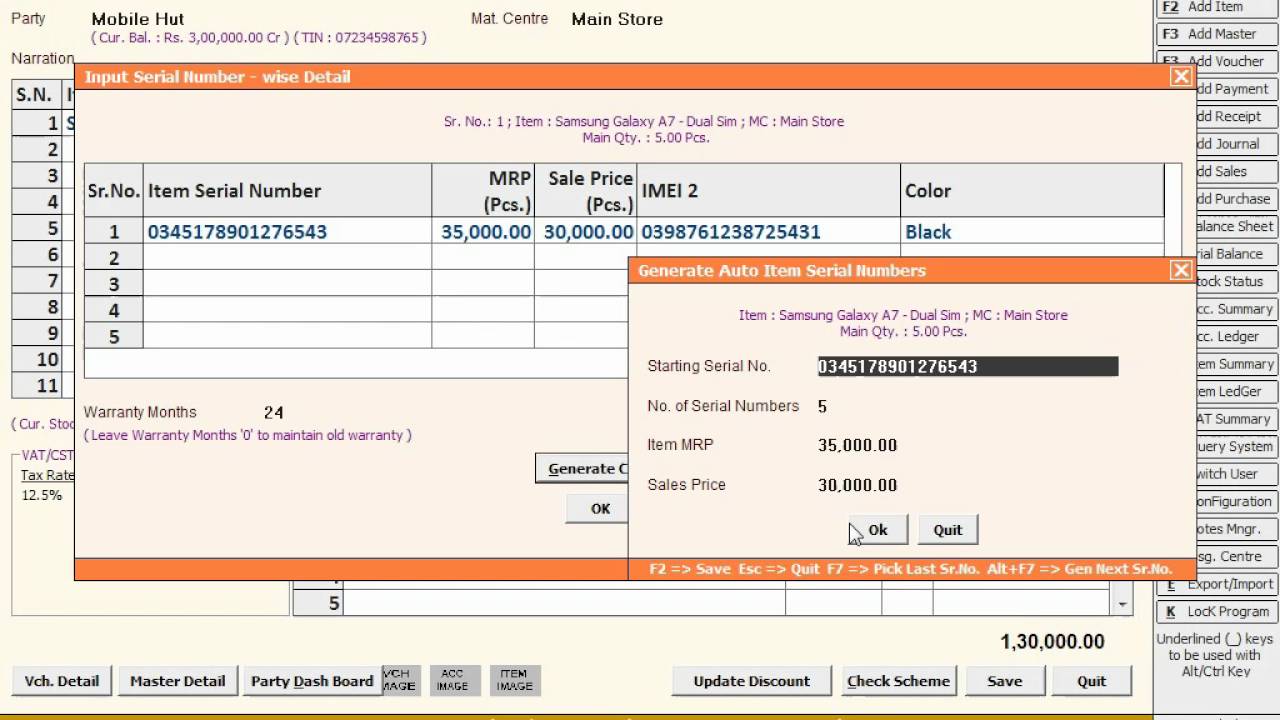Click the Master Detail button

pos(178,681)
